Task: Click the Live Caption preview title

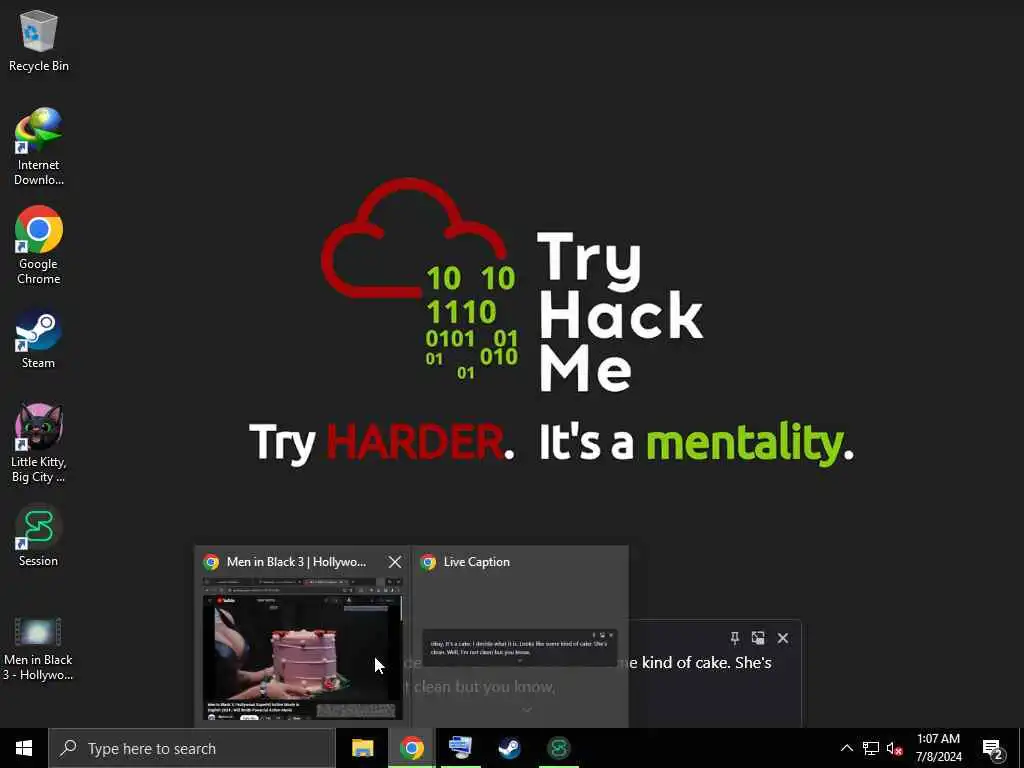Action: (477, 562)
